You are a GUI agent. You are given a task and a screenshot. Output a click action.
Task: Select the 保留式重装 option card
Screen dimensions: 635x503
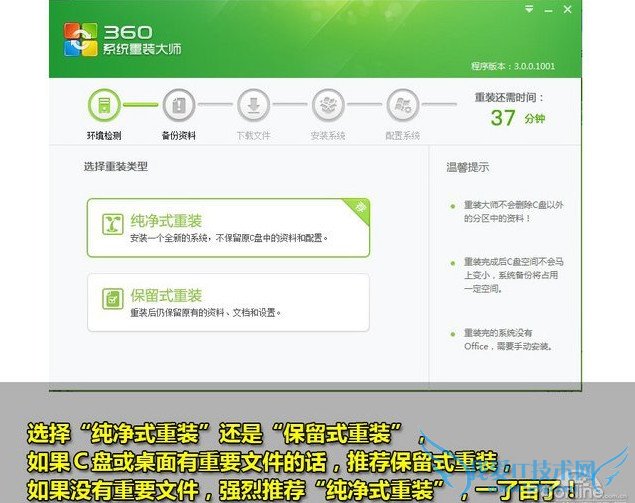pos(228,303)
